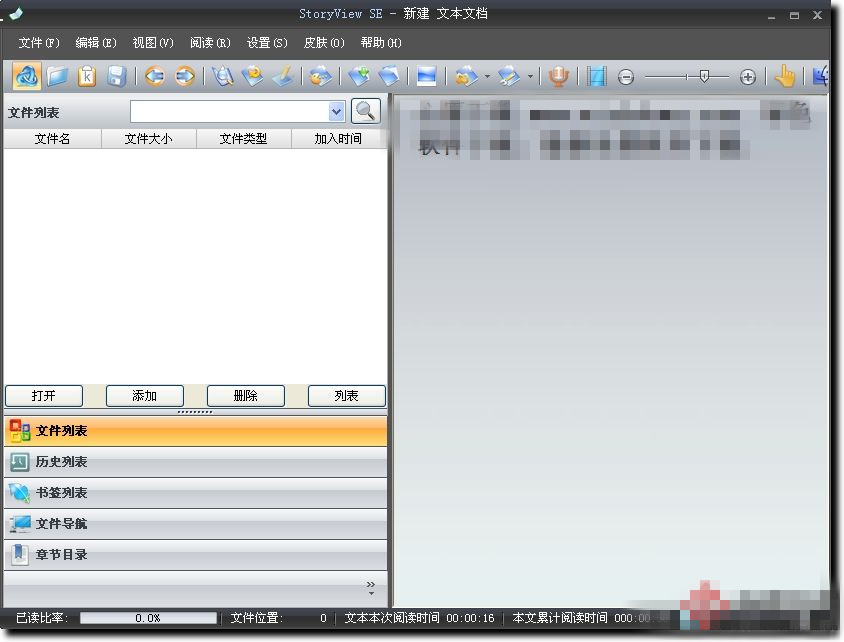Click the 章节目录 bookmark page icon
The height and width of the screenshot is (642, 844).
point(20,555)
